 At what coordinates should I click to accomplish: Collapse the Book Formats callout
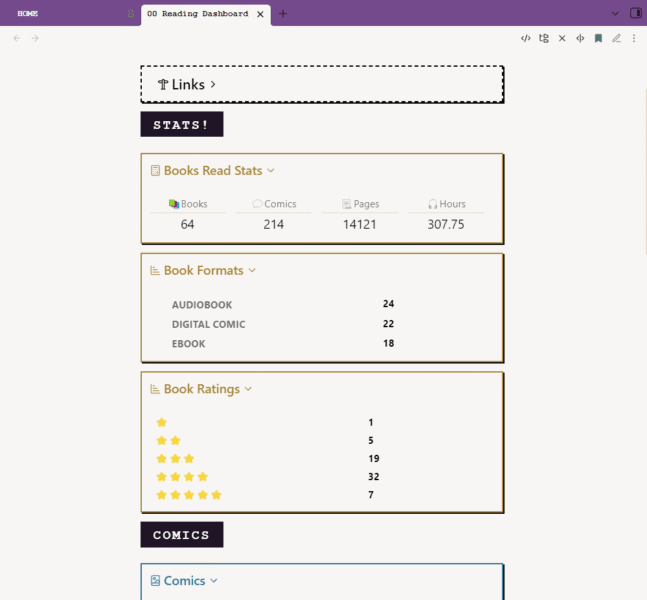pyautogui.click(x=252, y=271)
